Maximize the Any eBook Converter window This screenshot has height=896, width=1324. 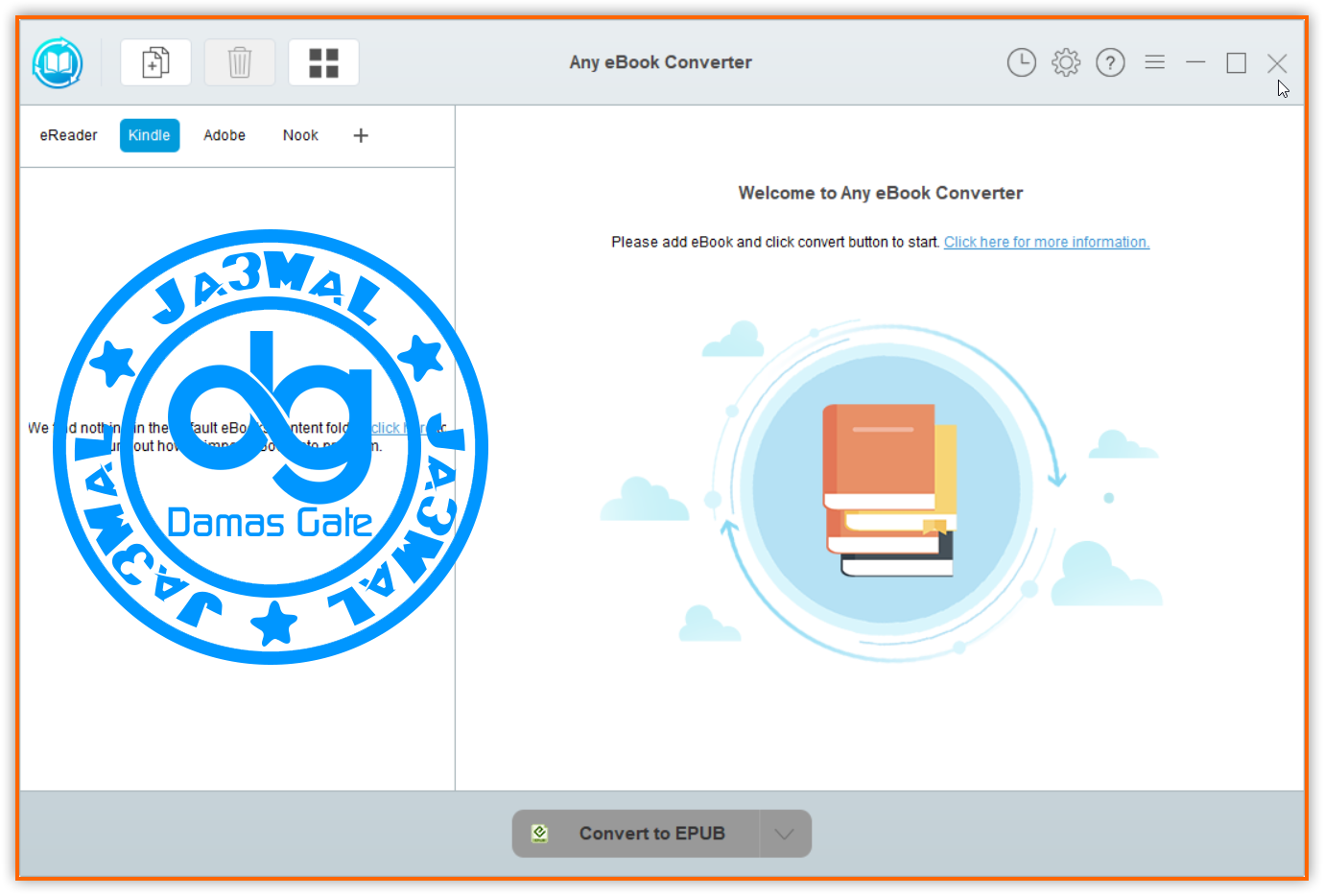[x=1237, y=63]
